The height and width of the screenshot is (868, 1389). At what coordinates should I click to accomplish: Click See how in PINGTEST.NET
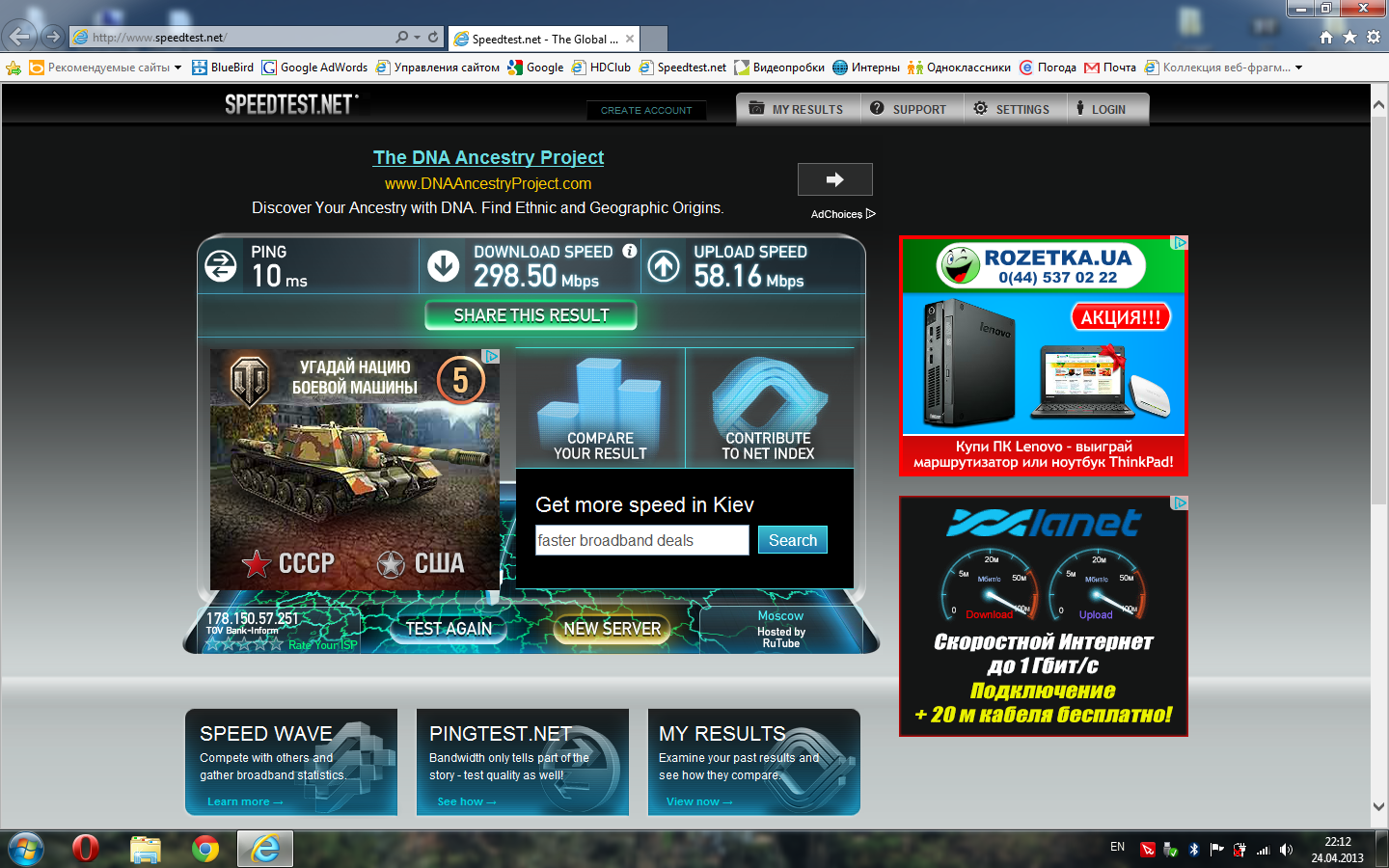point(467,801)
